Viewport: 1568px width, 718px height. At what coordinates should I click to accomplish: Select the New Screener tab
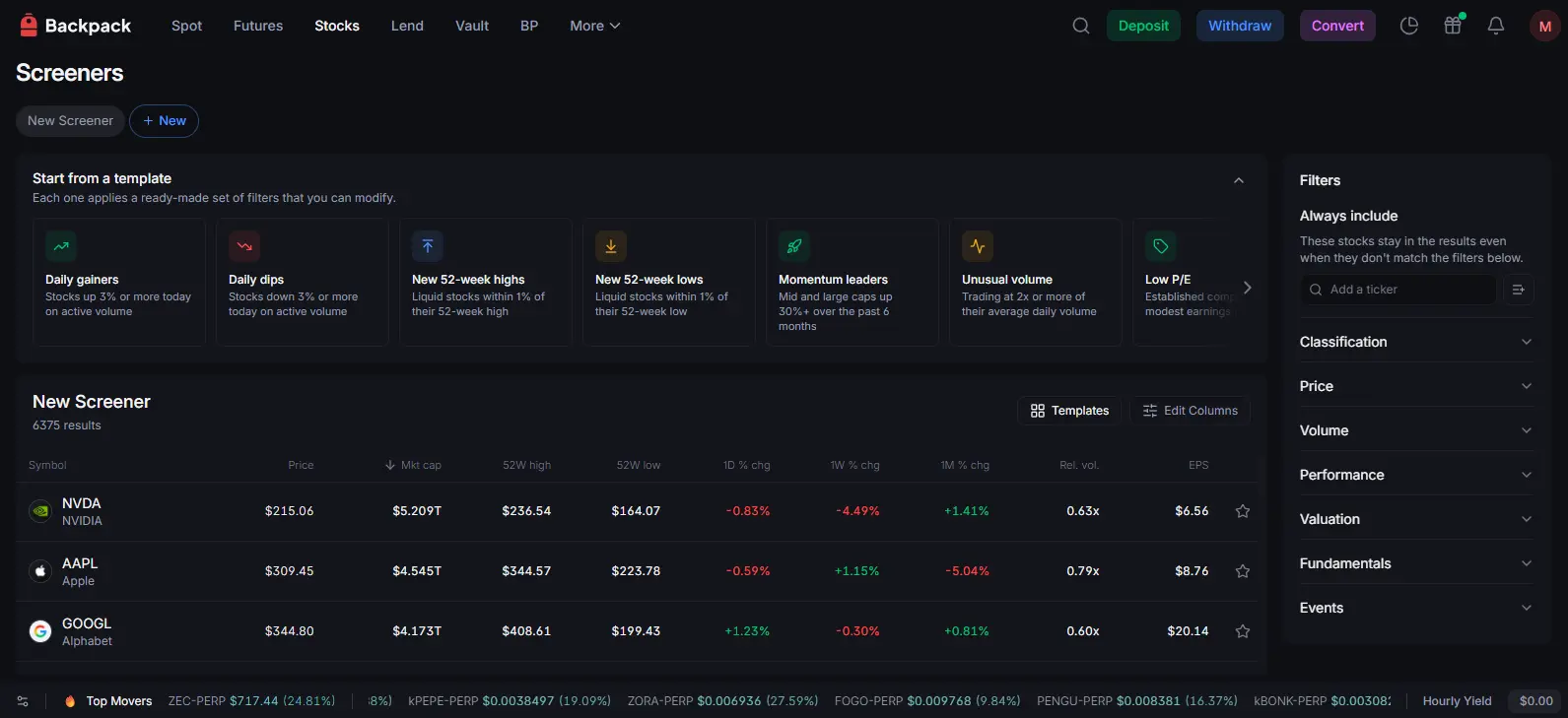[x=70, y=121]
